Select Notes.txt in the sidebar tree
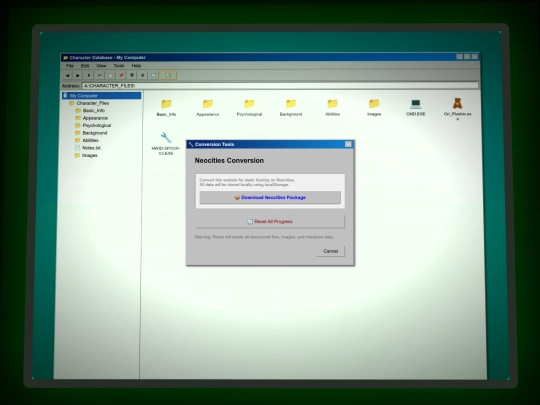 88,148
